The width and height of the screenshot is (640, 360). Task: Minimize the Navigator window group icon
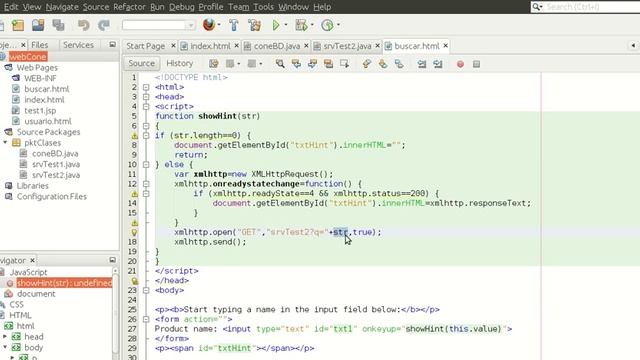tap(112, 260)
